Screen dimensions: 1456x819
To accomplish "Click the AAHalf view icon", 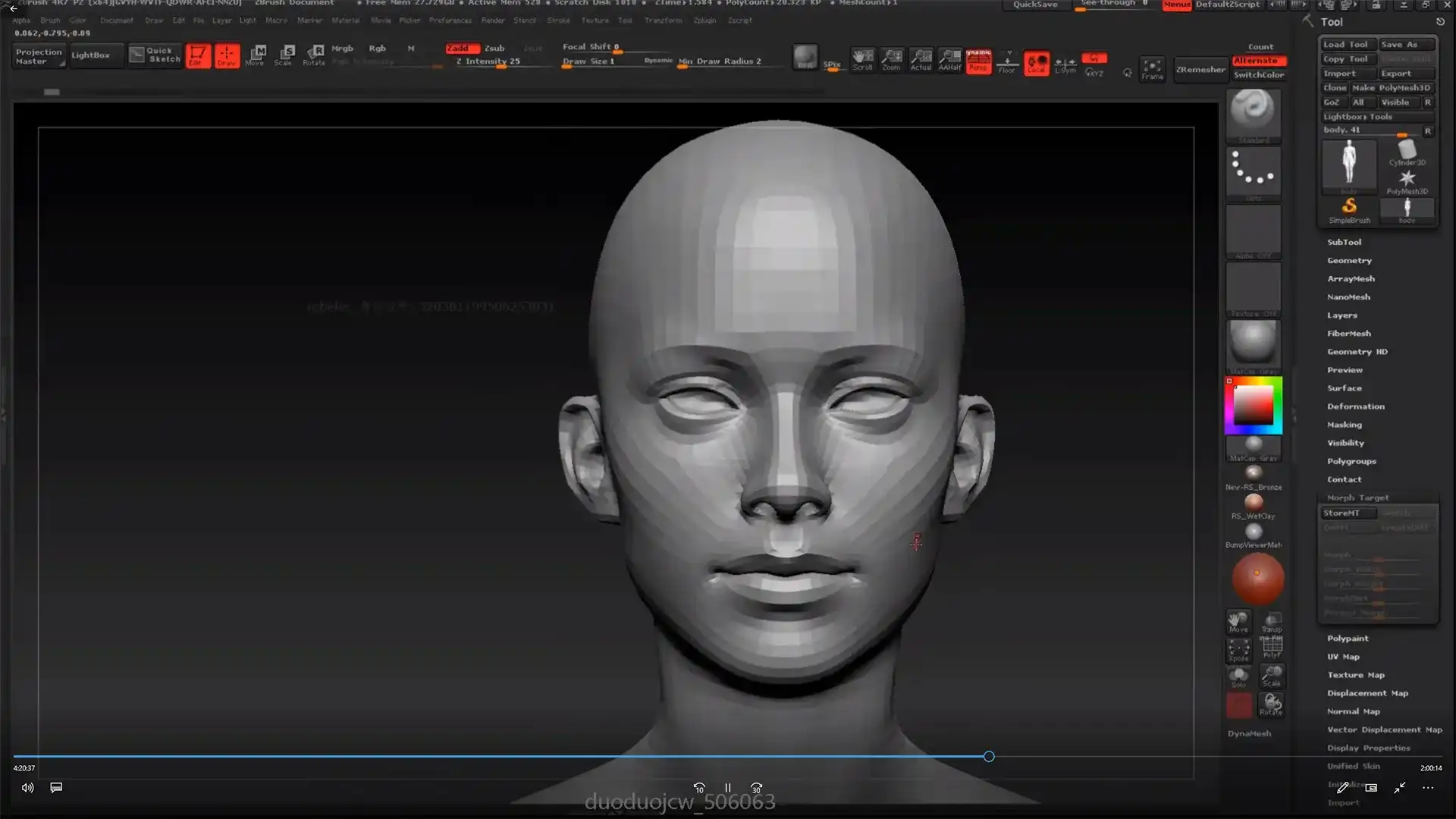I will [x=949, y=59].
